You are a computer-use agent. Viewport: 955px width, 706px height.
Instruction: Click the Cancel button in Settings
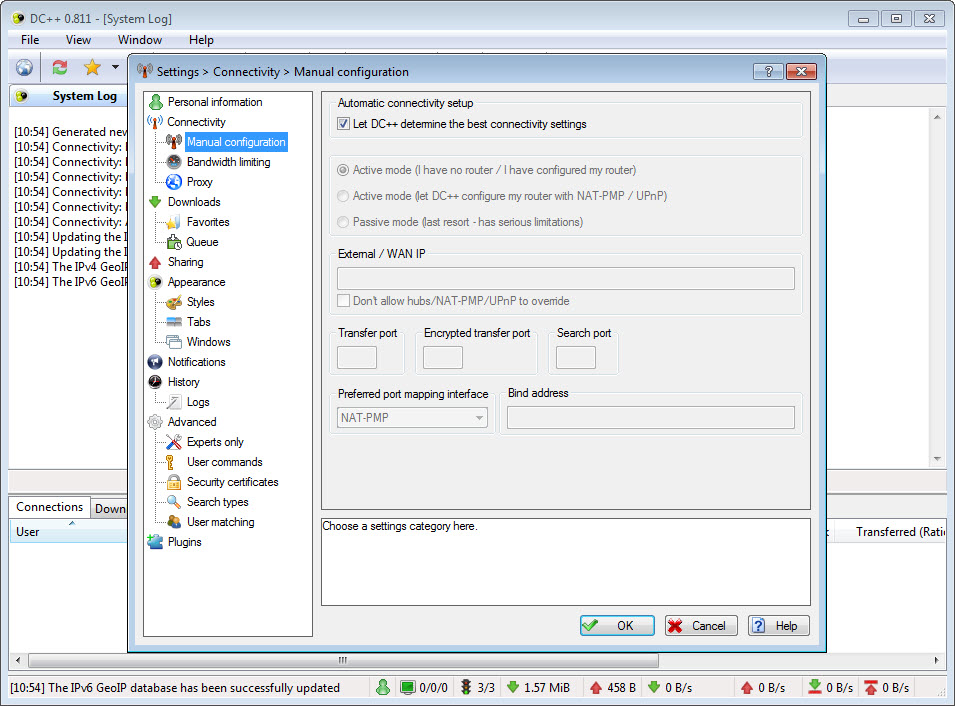click(701, 626)
